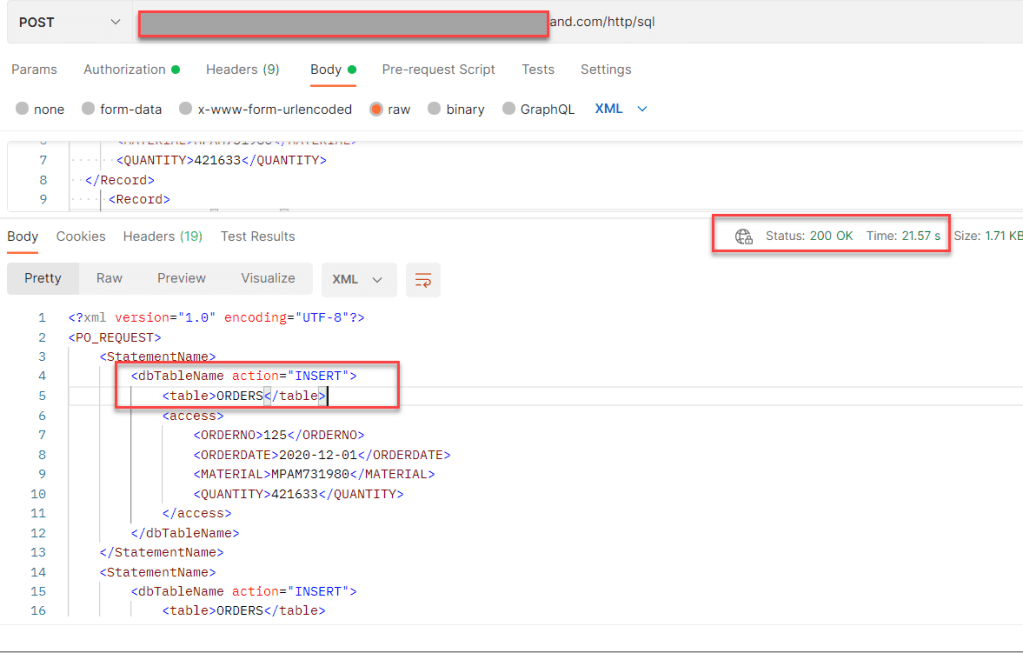Open the response XML format dropdown
Viewport: 1023px width, 653px height.
358,280
